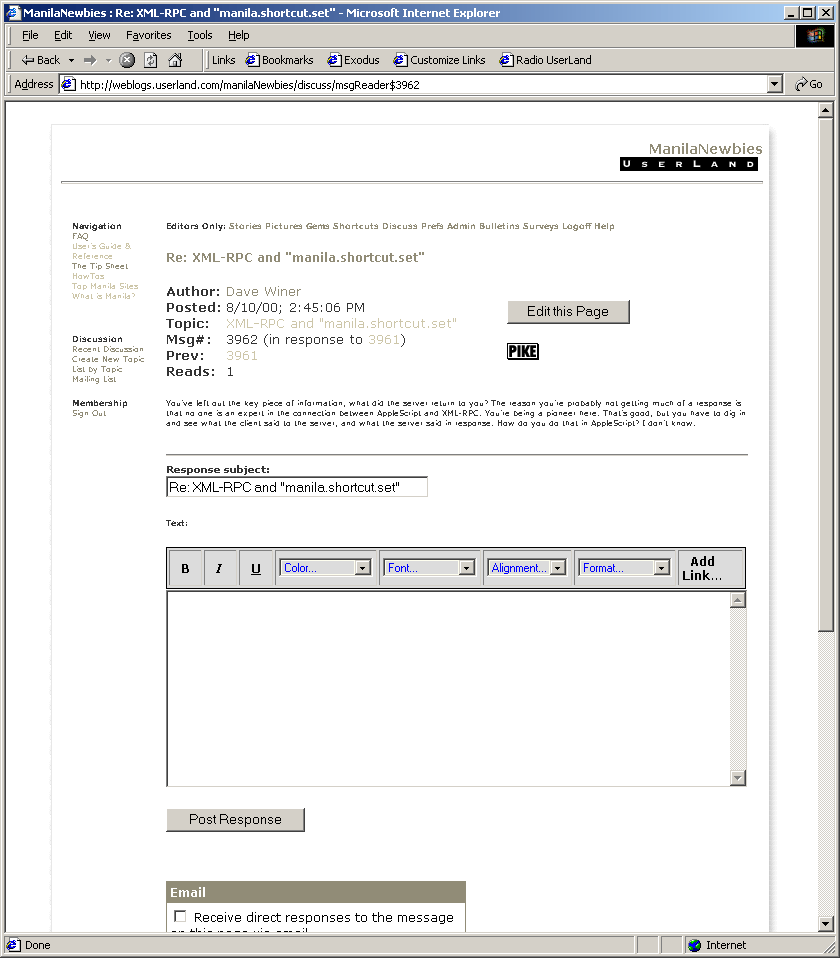Click the Stop loading icon
Screen dimensions: 840x958
127,60
